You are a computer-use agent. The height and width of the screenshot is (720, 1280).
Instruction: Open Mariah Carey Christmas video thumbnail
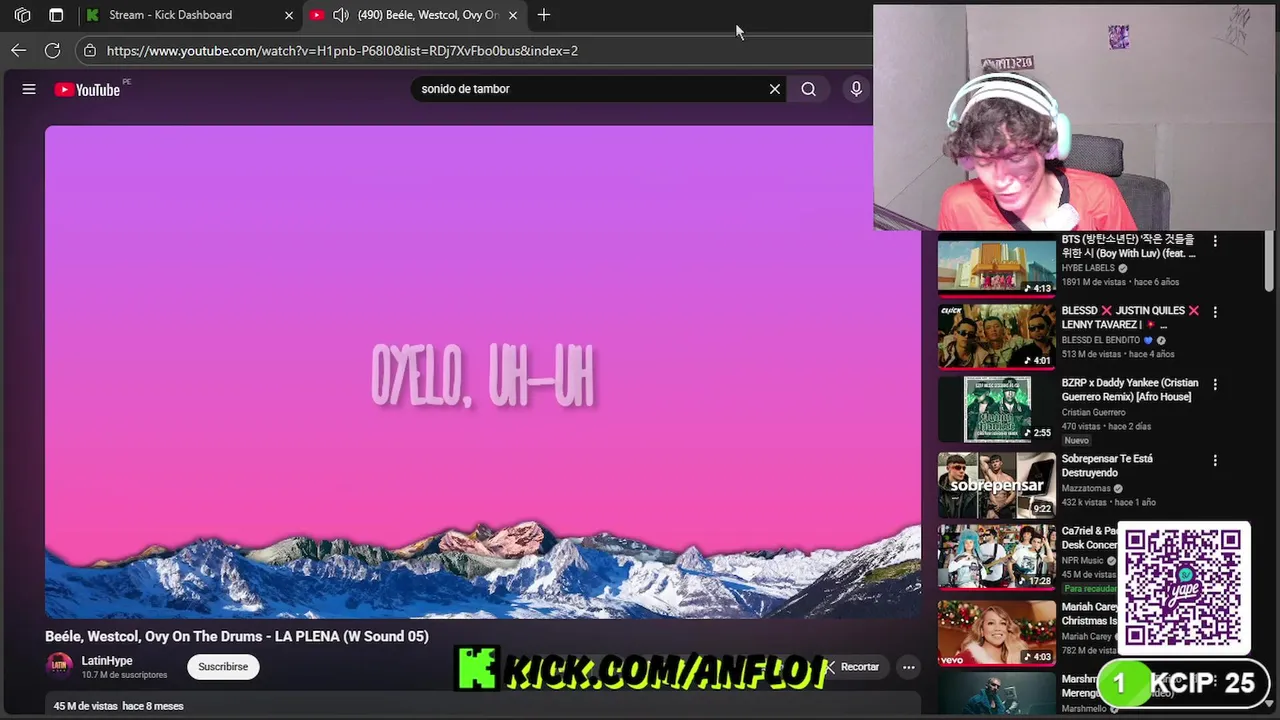point(996,632)
